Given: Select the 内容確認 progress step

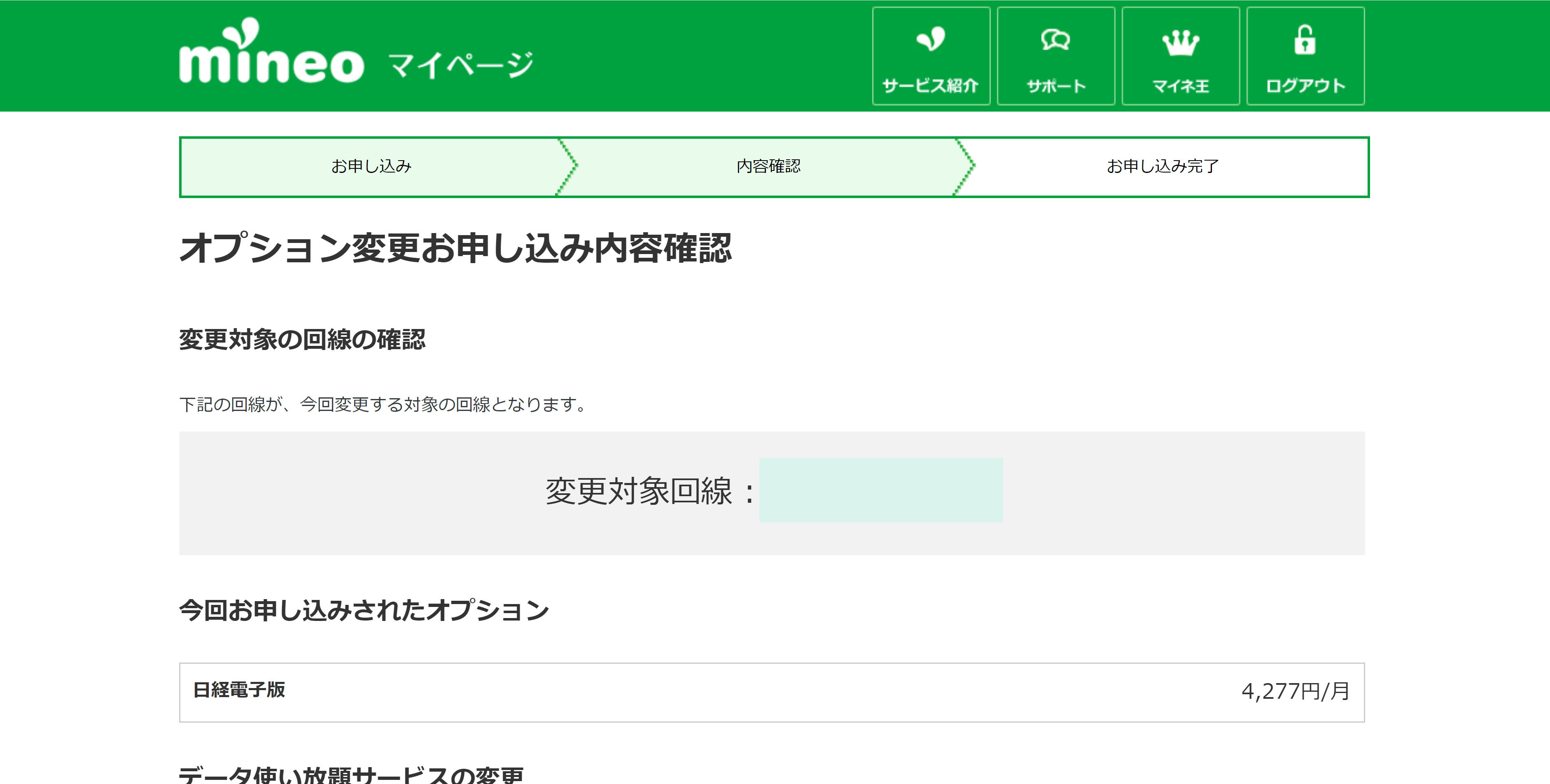Looking at the screenshot, I should point(768,166).
